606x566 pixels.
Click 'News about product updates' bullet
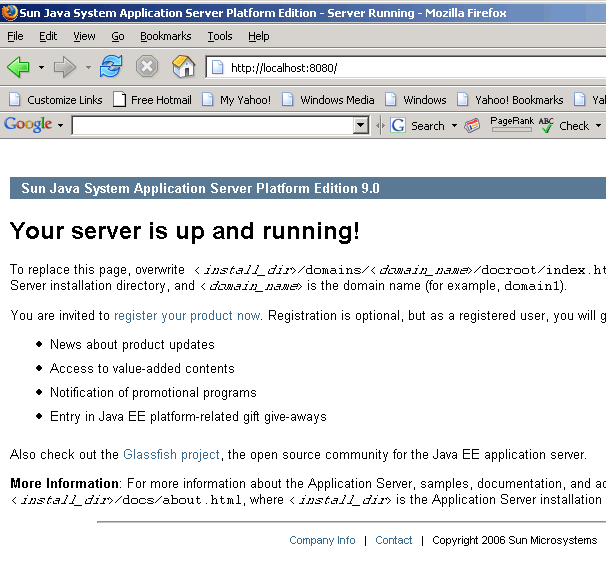(132, 344)
